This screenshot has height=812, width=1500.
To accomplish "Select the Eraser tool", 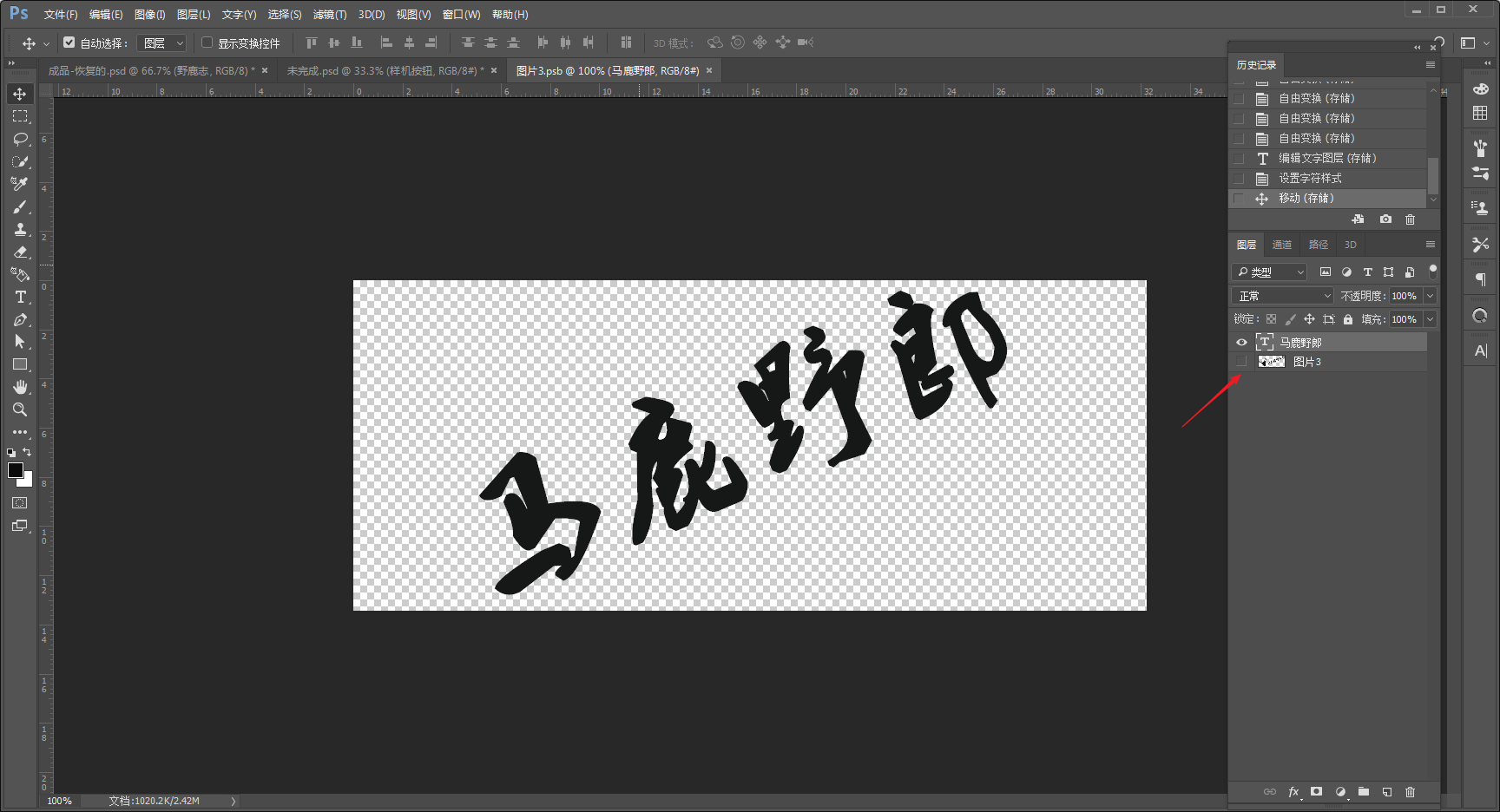I will tap(20, 252).
